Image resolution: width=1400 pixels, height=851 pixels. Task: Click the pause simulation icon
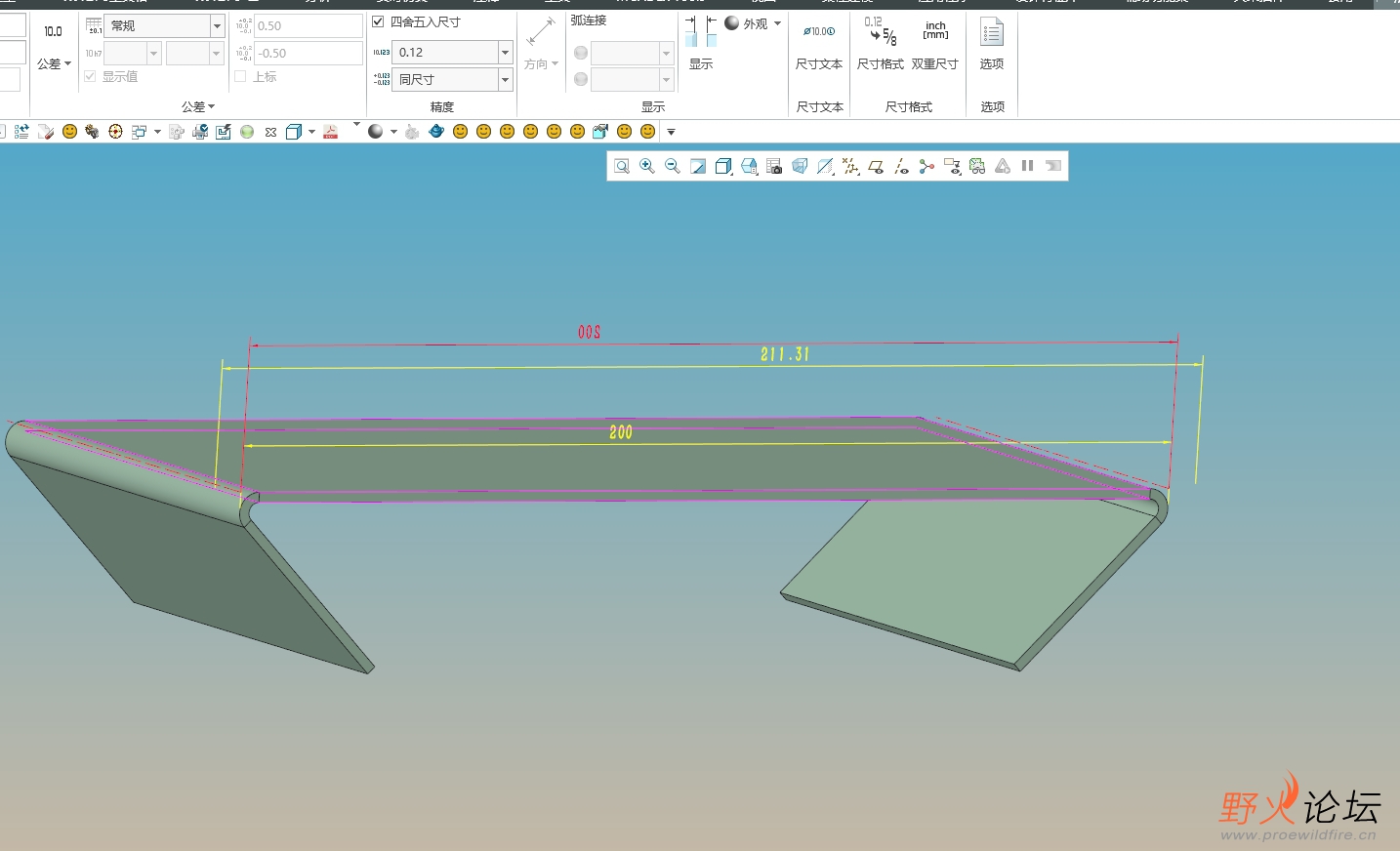point(1028,166)
